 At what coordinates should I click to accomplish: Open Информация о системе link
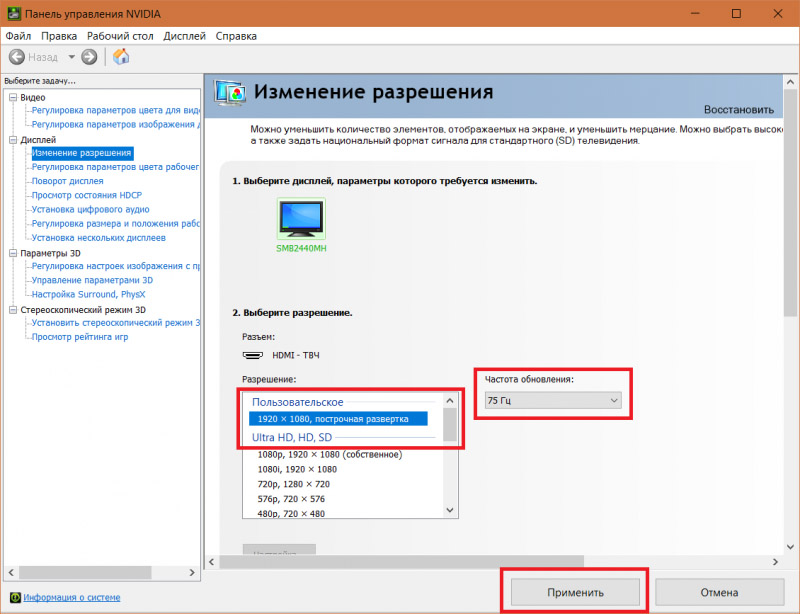(72, 597)
